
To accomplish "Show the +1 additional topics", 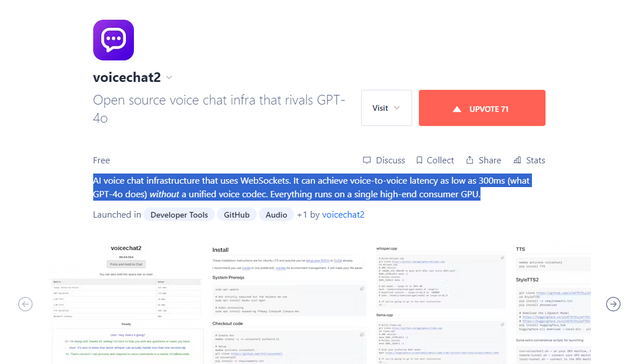I will (x=302, y=215).
